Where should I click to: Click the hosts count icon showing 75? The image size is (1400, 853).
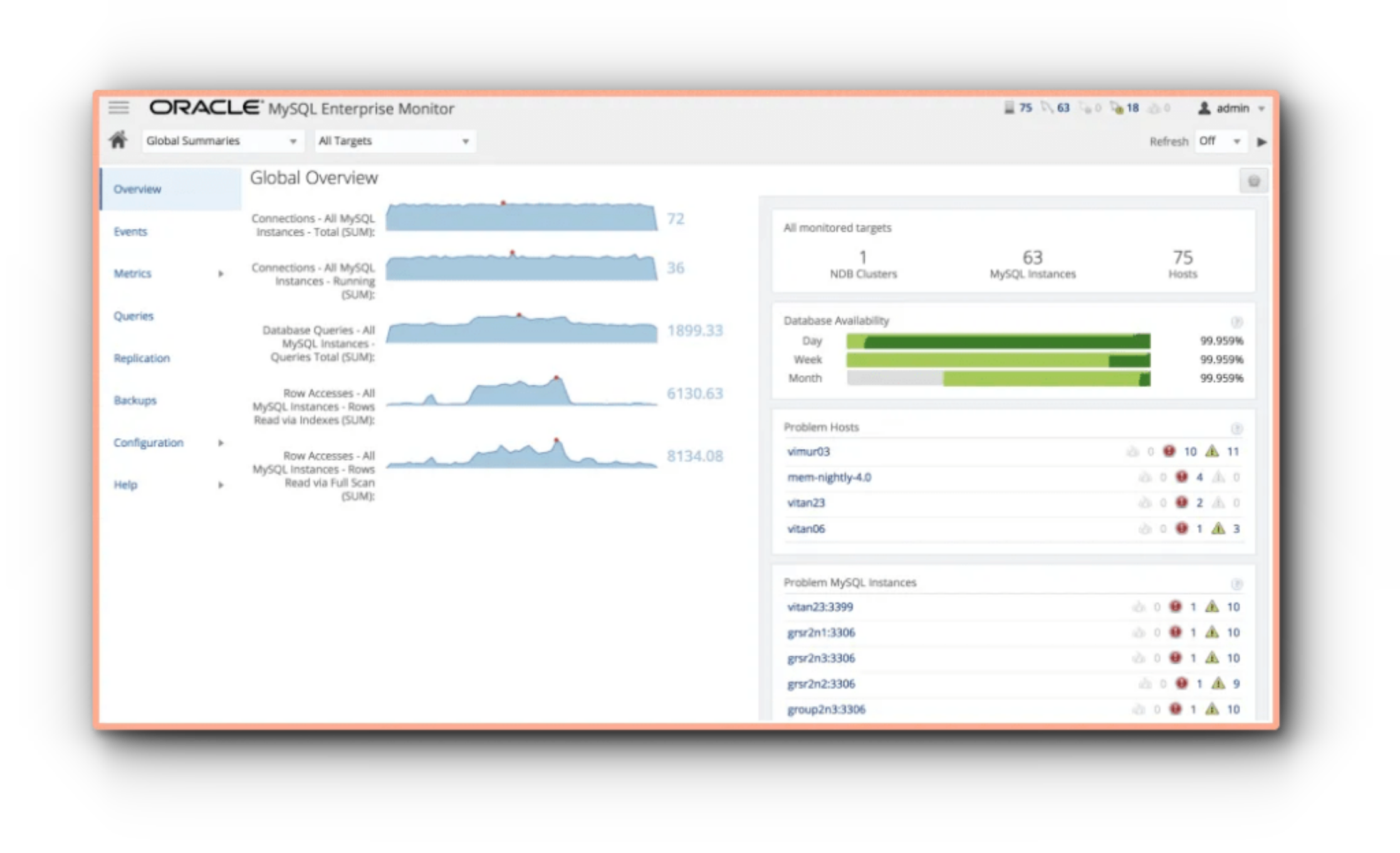1009,108
